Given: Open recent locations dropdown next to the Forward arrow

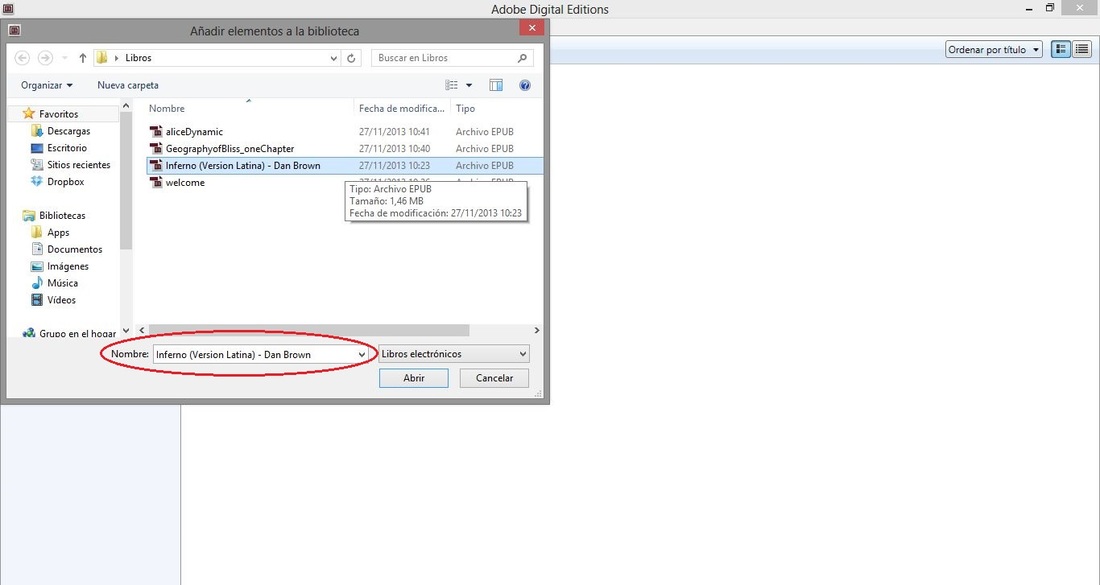Looking at the screenshot, I should point(65,58).
